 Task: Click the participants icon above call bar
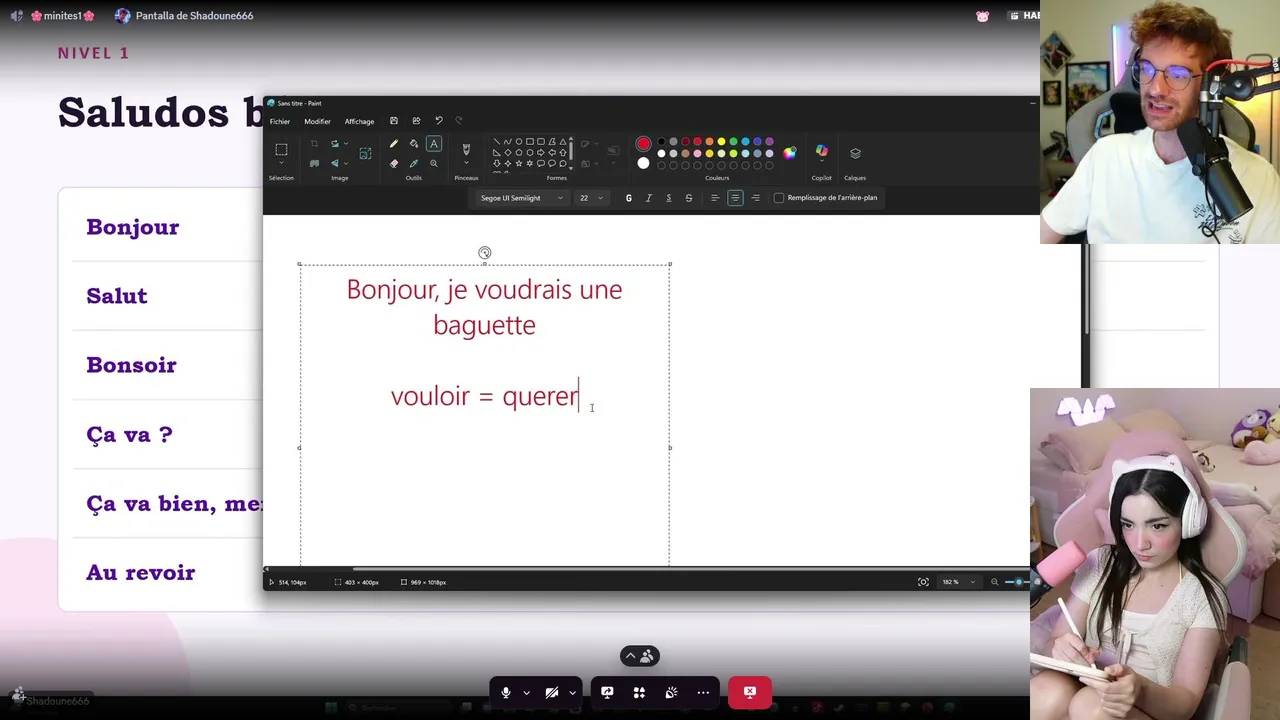647,656
